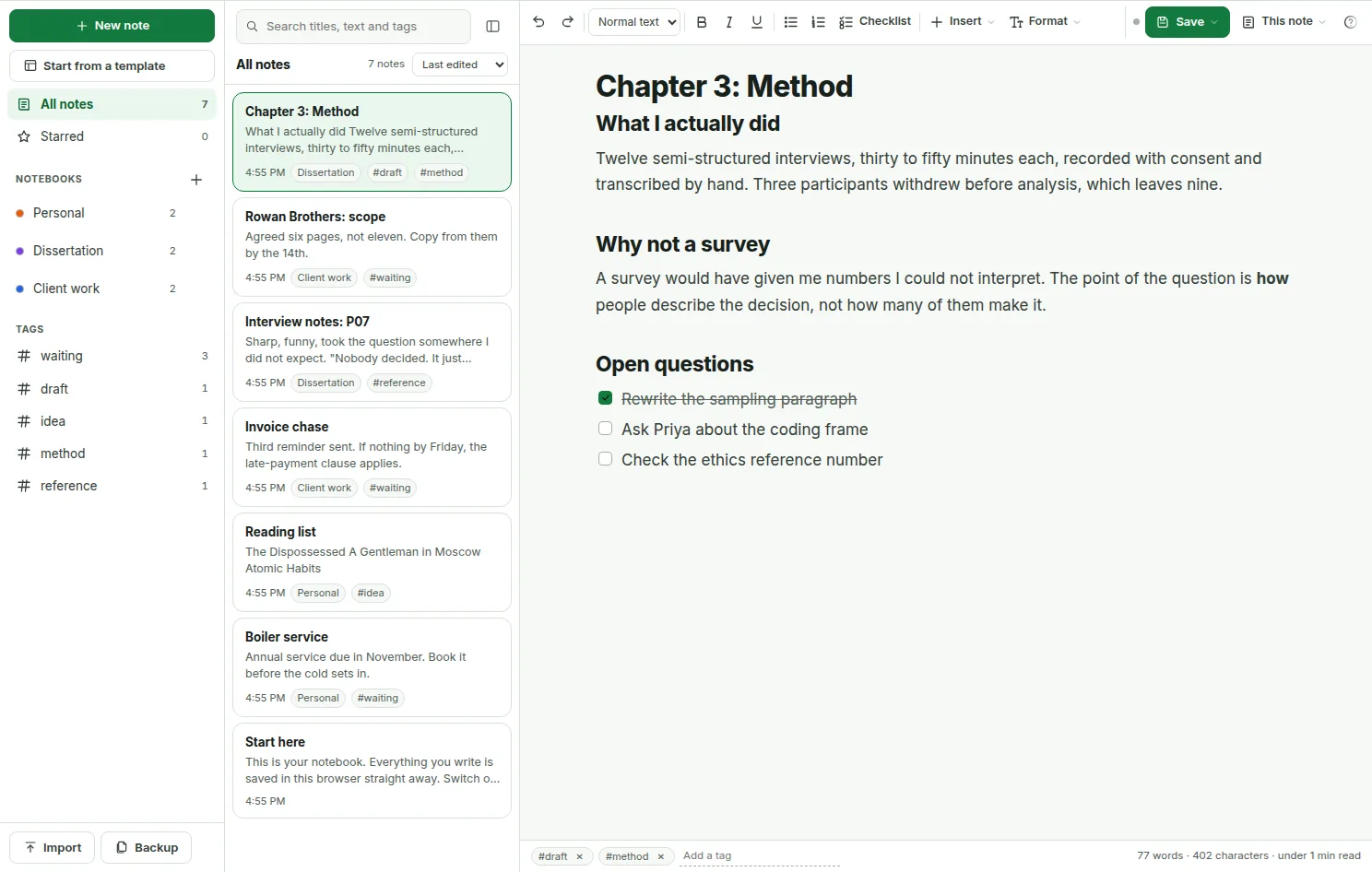Create a New note

click(x=112, y=26)
